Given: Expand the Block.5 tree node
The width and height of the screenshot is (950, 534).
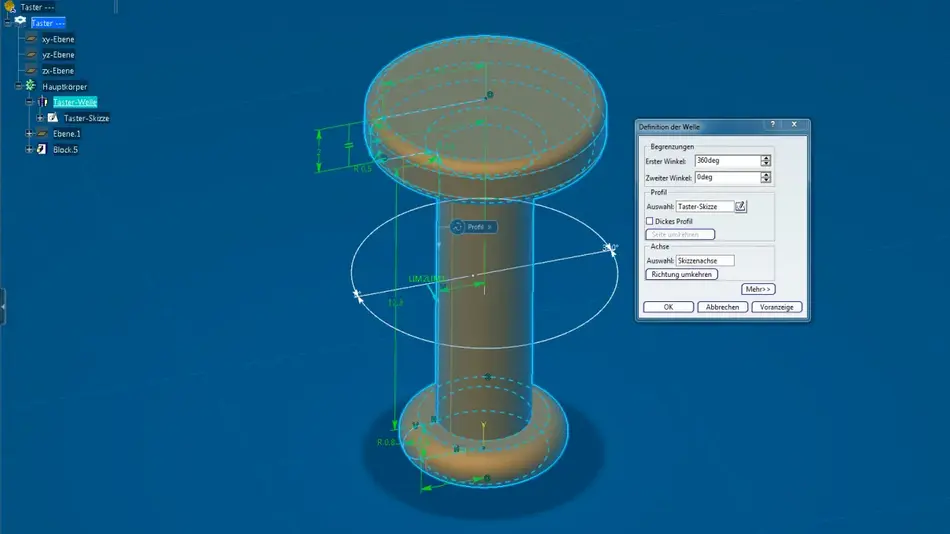Looking at the screenshot, I should point(28,150).
